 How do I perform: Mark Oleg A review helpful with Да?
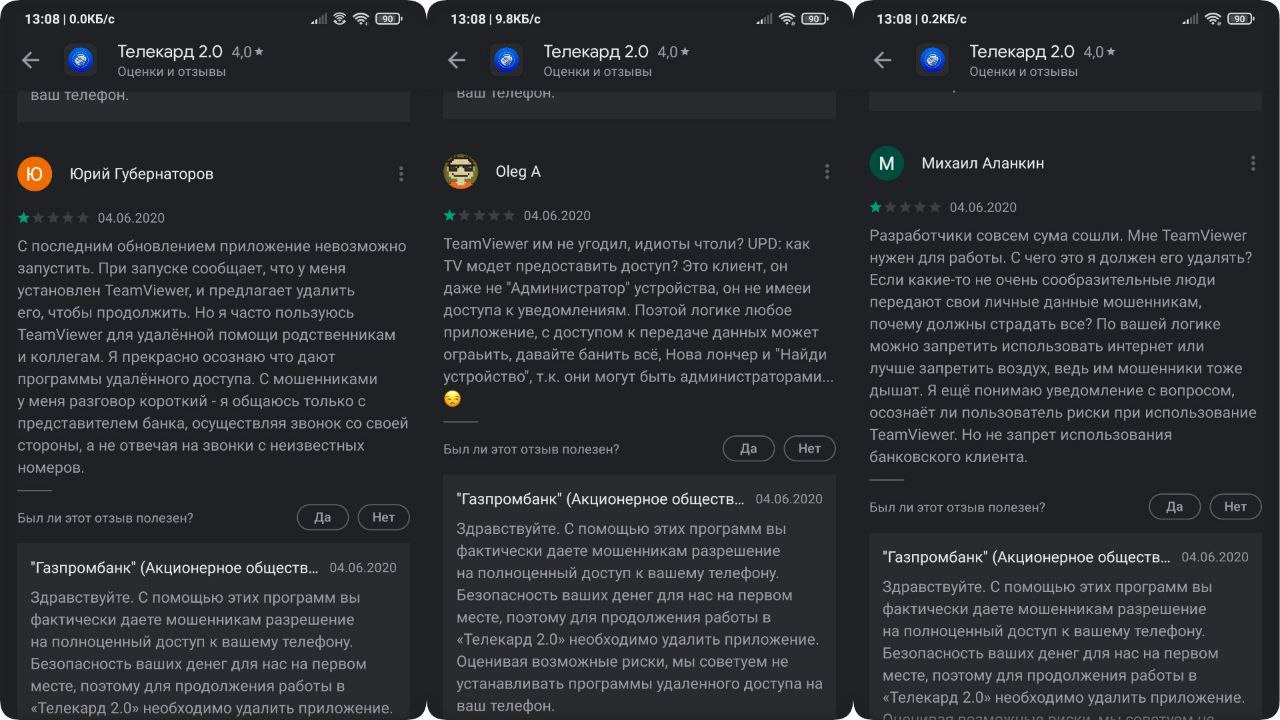point(749,449)
